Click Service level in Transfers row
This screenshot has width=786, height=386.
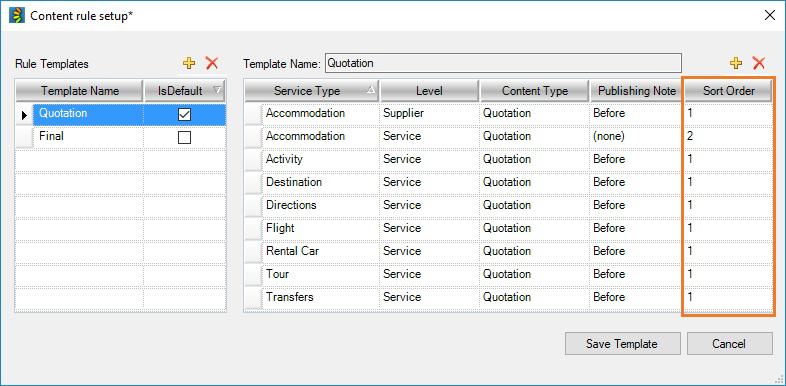click(430, 298)
